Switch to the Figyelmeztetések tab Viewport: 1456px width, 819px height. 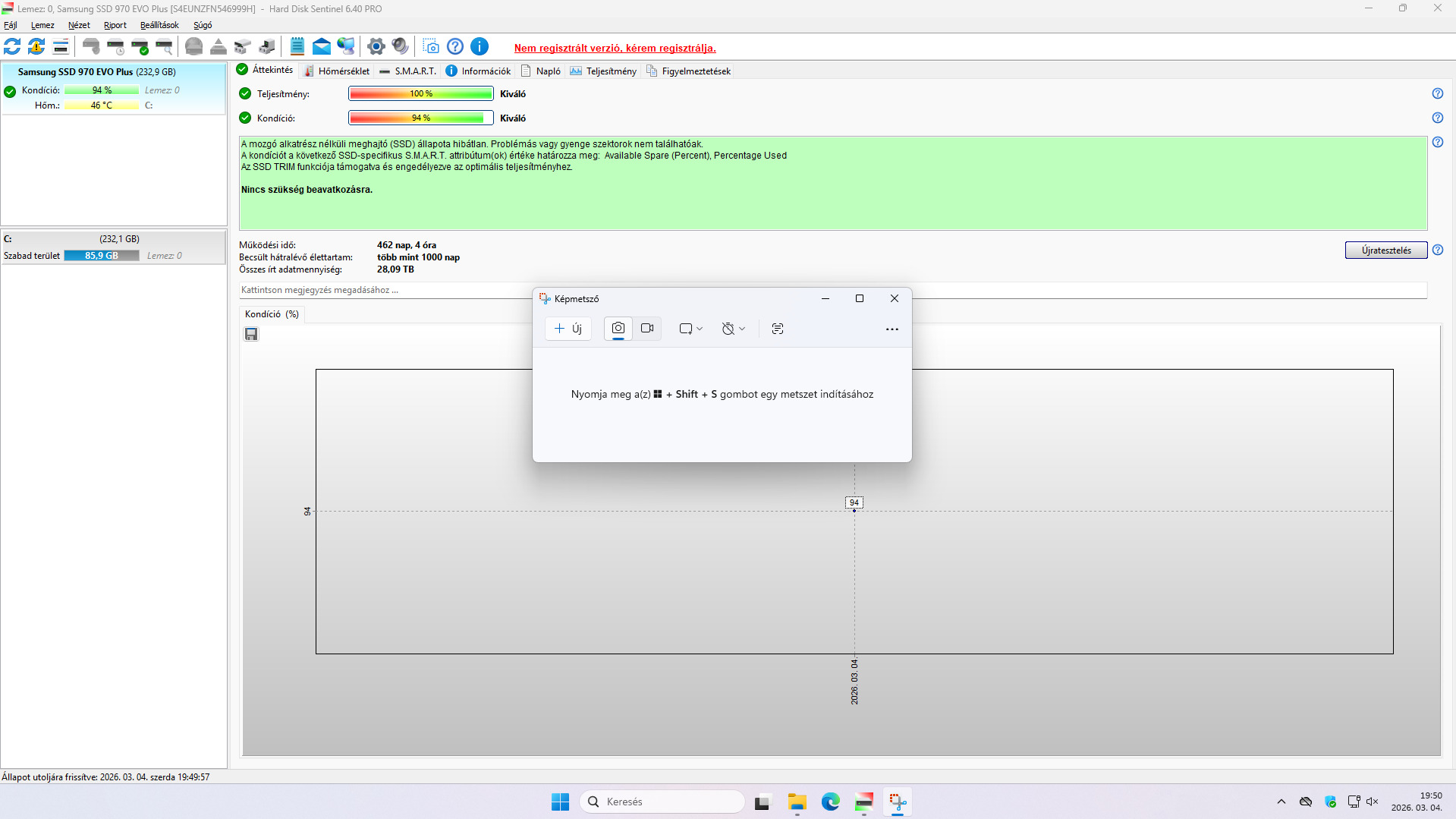(x=689, y=71)
